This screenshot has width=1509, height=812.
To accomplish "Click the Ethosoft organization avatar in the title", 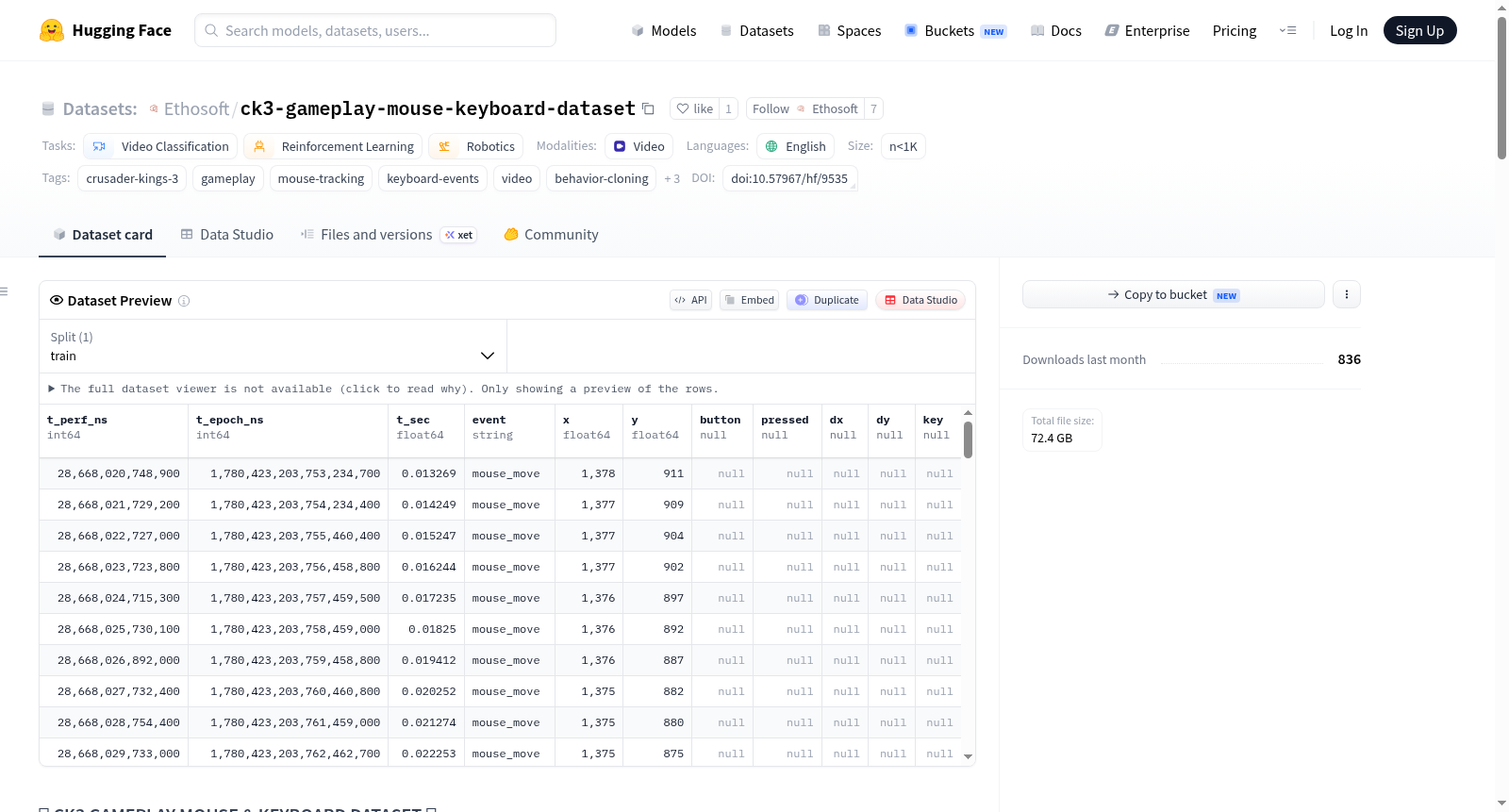I will (x=154, y=108).
